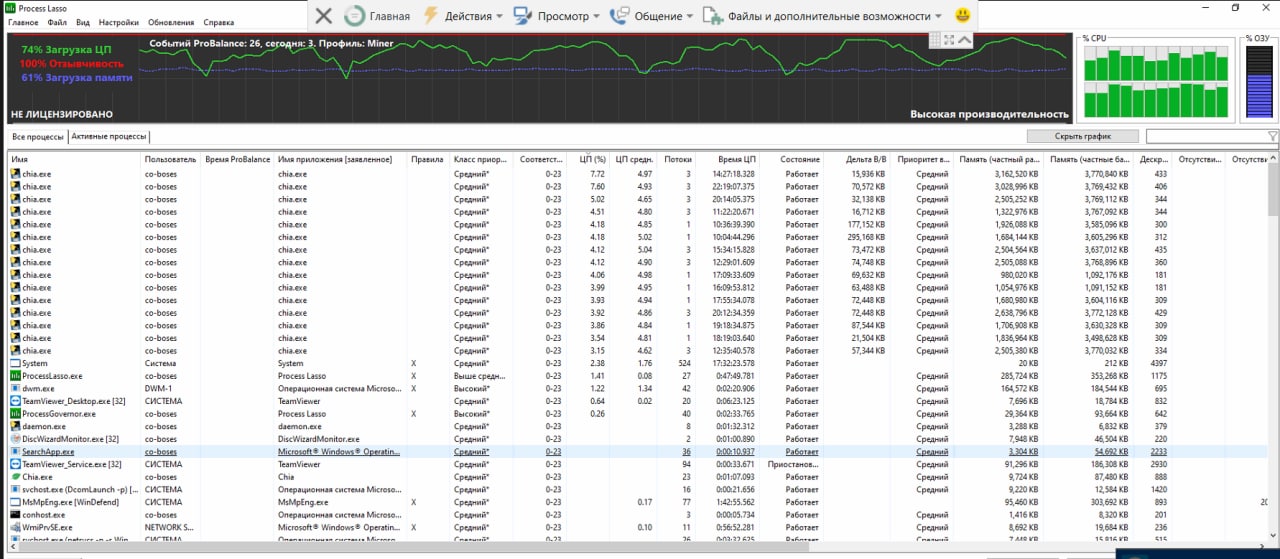This screenshot has height=559, width=1280.
Task: Open Файлы и дополнительные возможности dropdown
Action: (822, 15)
